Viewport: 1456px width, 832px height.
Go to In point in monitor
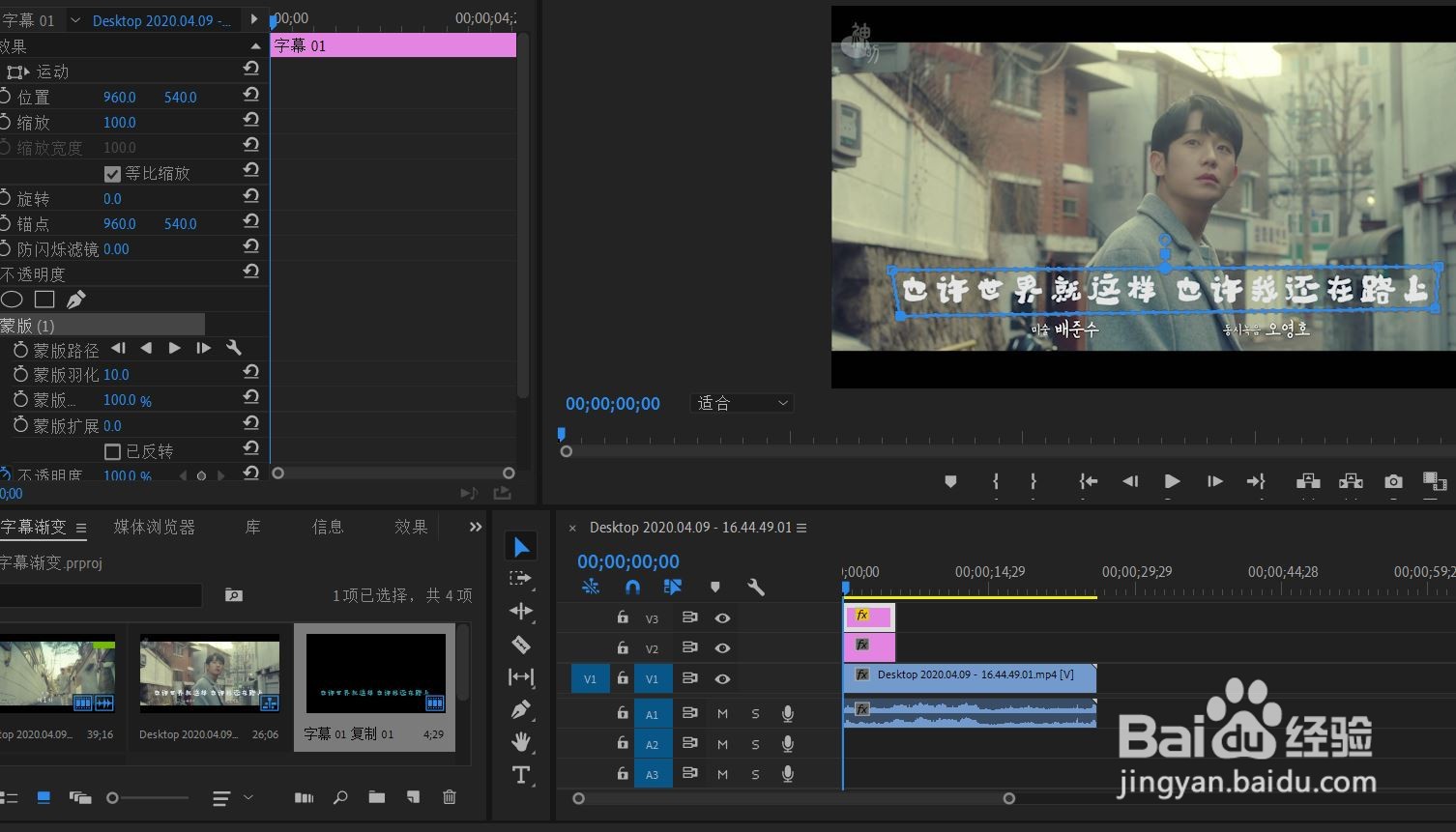coord(1088,481)
